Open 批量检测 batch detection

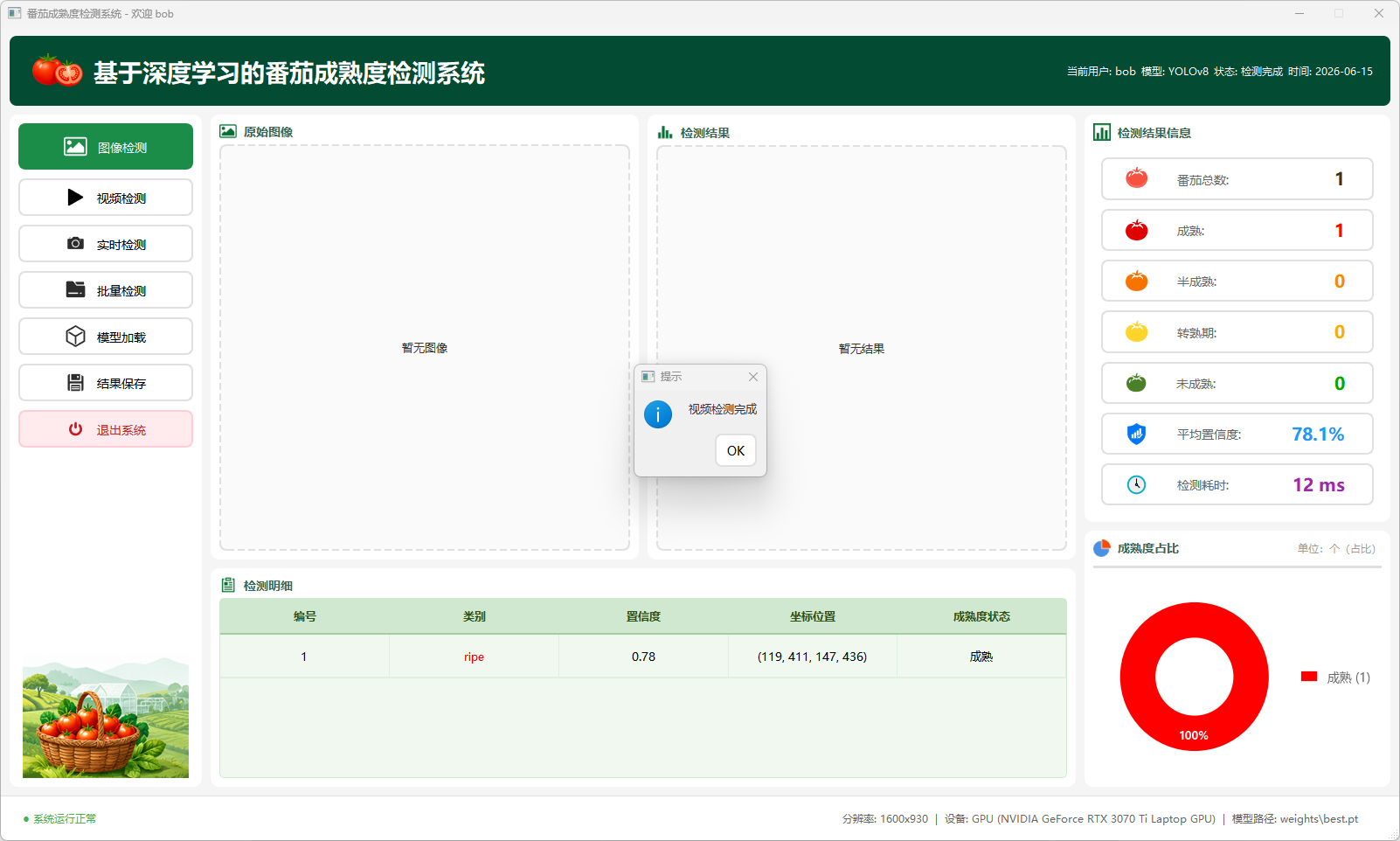pyautogui.click(x=106, y=290)
